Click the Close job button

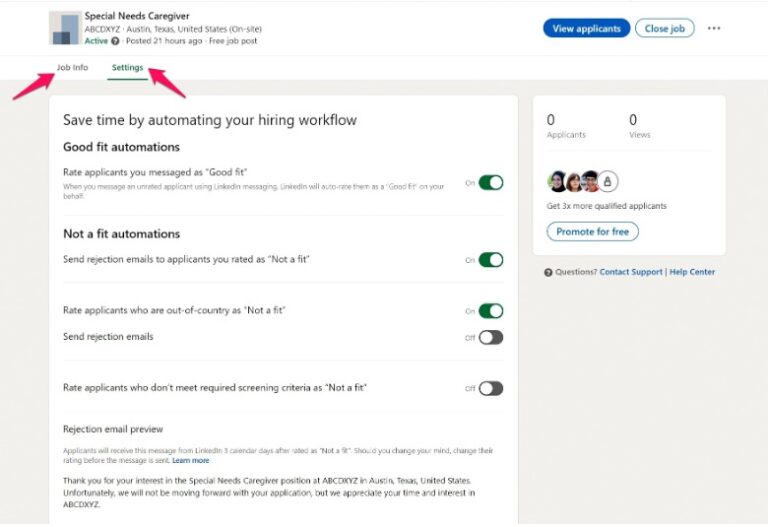tap(665, 28)
